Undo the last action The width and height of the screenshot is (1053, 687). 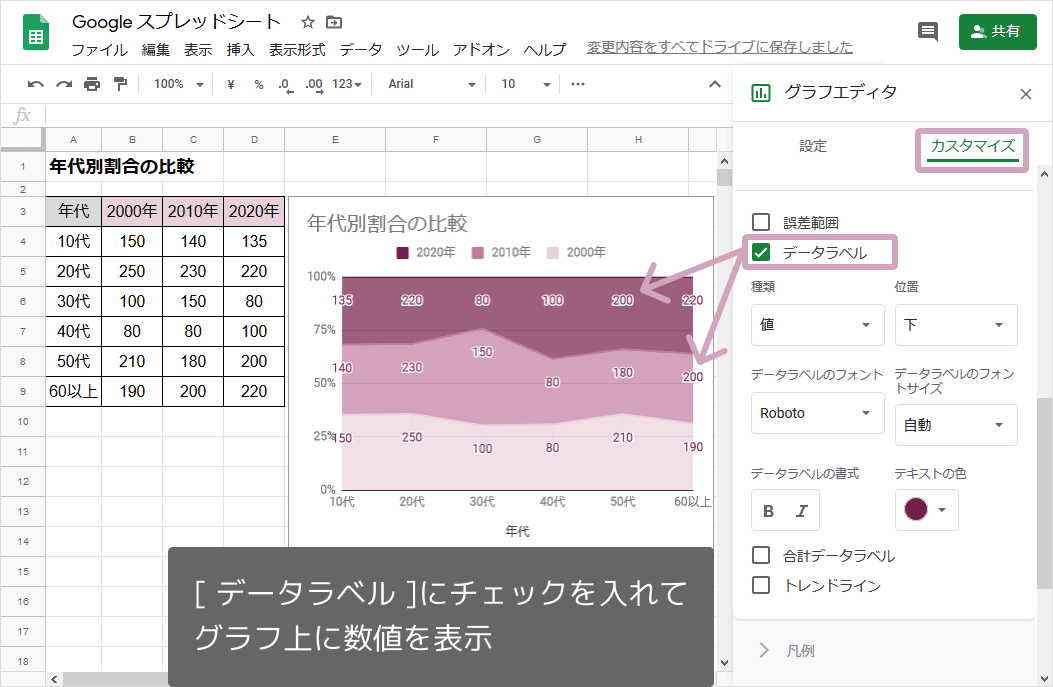[x=36, y=84]
